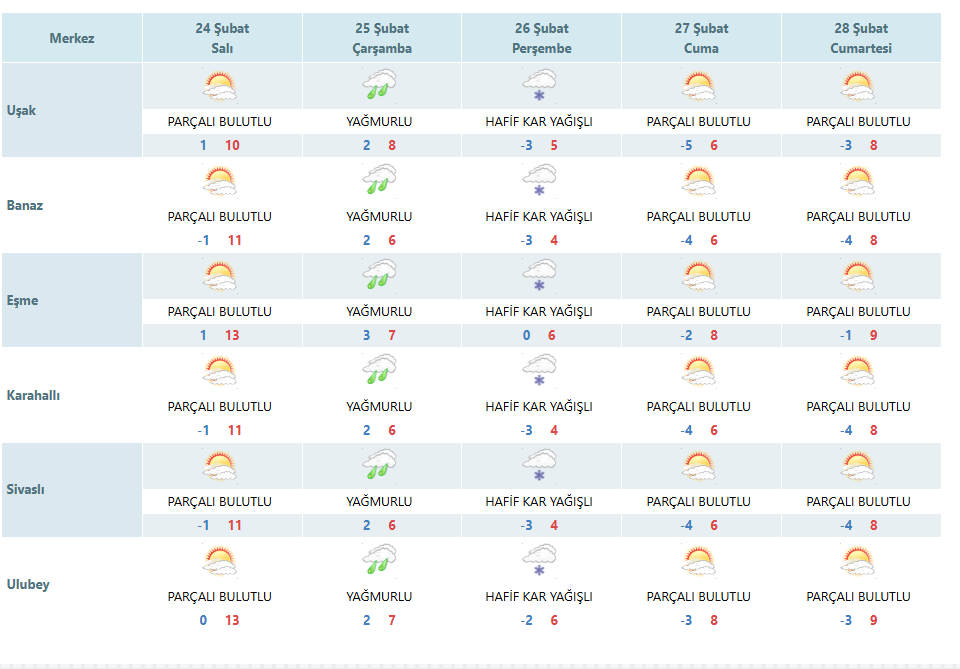Click Karahallı's partly cloudy icon for 27 Şubat
The width and height of the screenshot is (960, 669).
pos(699,372)
